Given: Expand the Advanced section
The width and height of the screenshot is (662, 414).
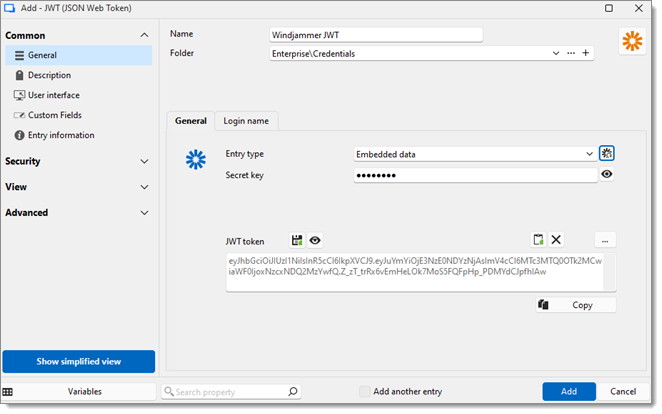Looking at the screenshot, I should point(144,213).
